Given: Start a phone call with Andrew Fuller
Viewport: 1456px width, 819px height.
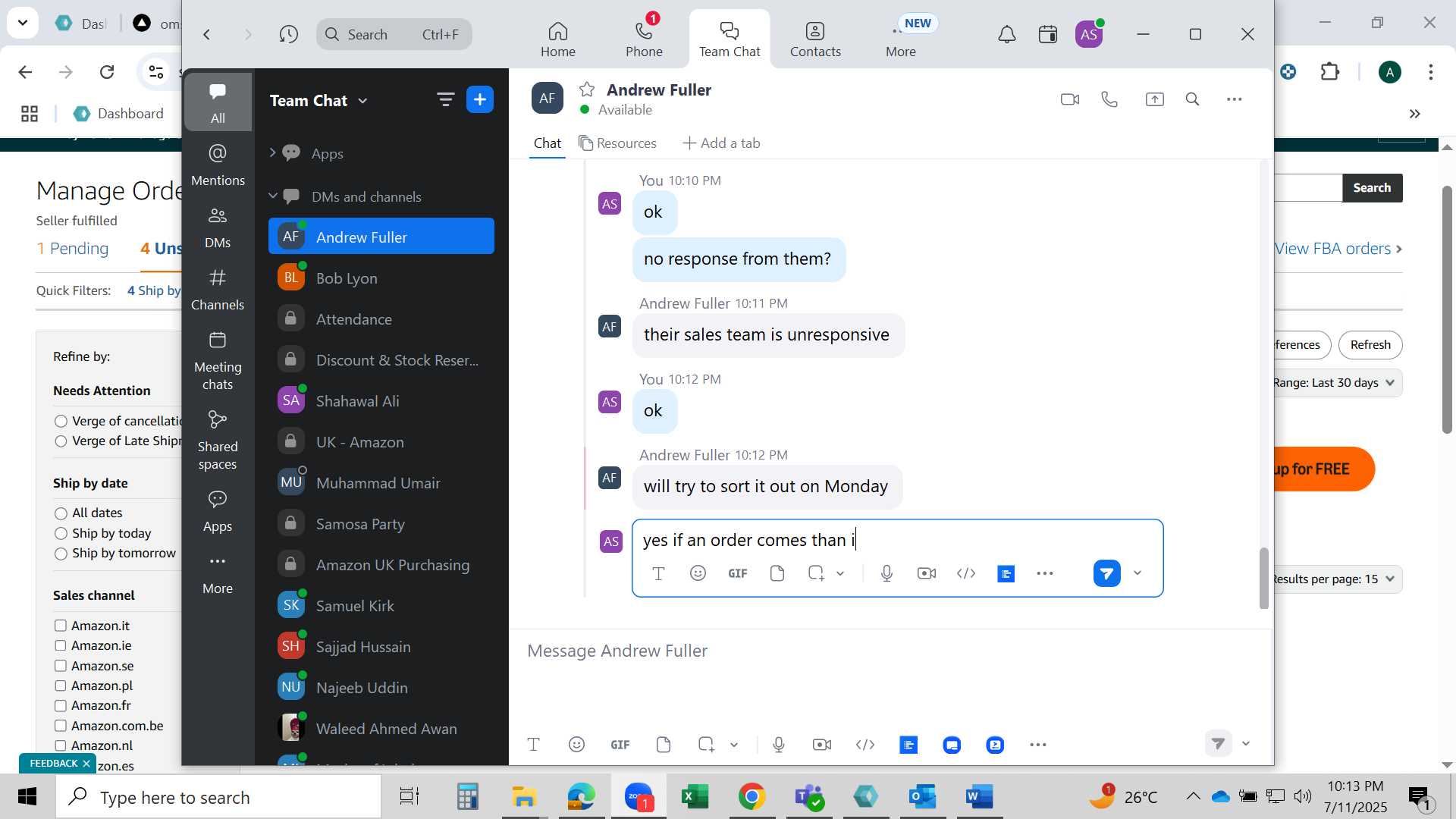Looking at the screenshot, I should click(x=1109, y=99).
